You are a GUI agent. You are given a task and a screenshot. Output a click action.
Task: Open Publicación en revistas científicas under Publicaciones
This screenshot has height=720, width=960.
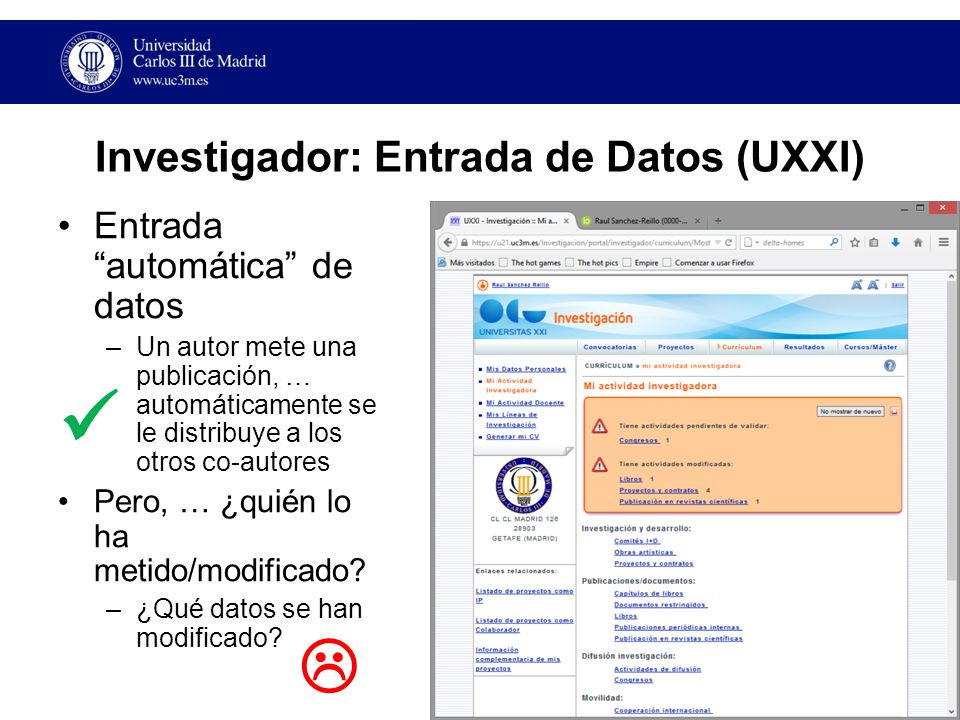[678, 639]
